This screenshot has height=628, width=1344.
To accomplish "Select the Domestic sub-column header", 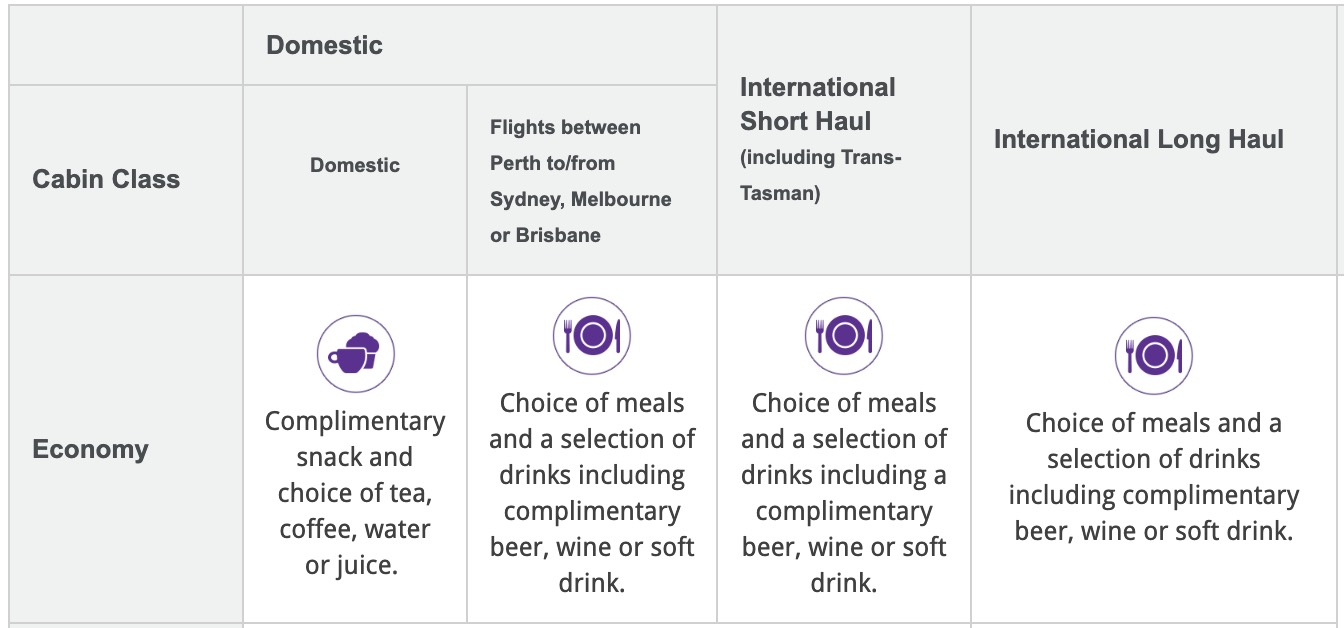I will pyautogui.click(x=355, y=165).
